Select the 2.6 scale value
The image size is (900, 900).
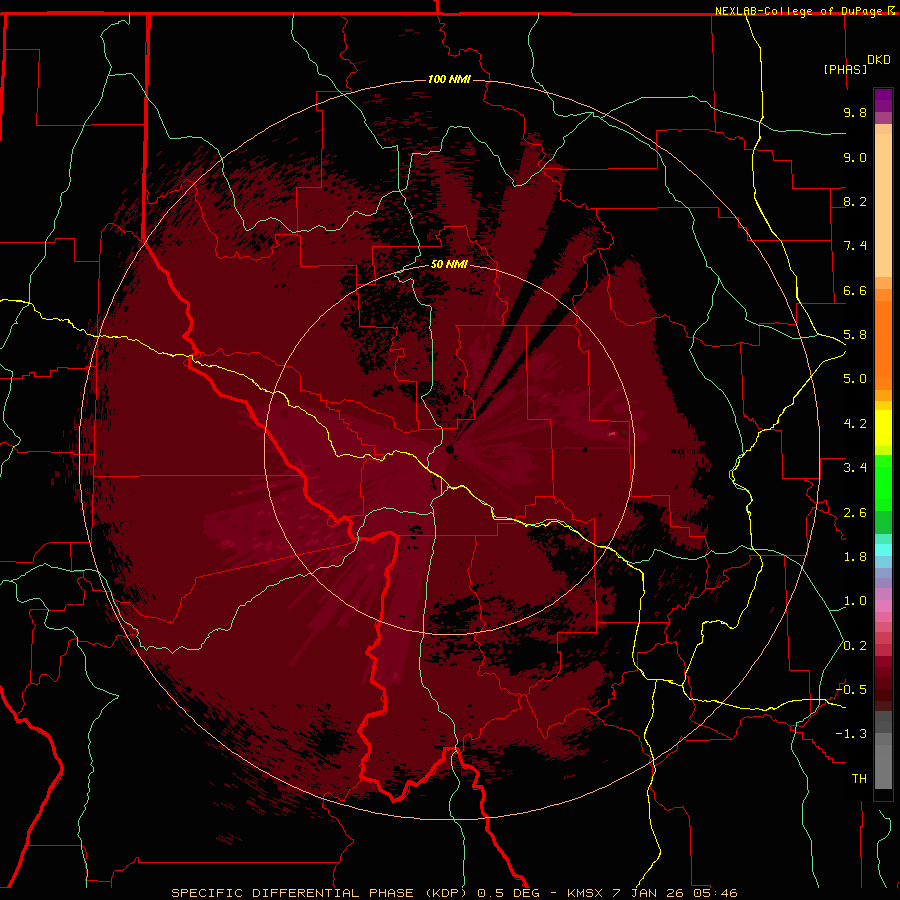tap(855, 513)
